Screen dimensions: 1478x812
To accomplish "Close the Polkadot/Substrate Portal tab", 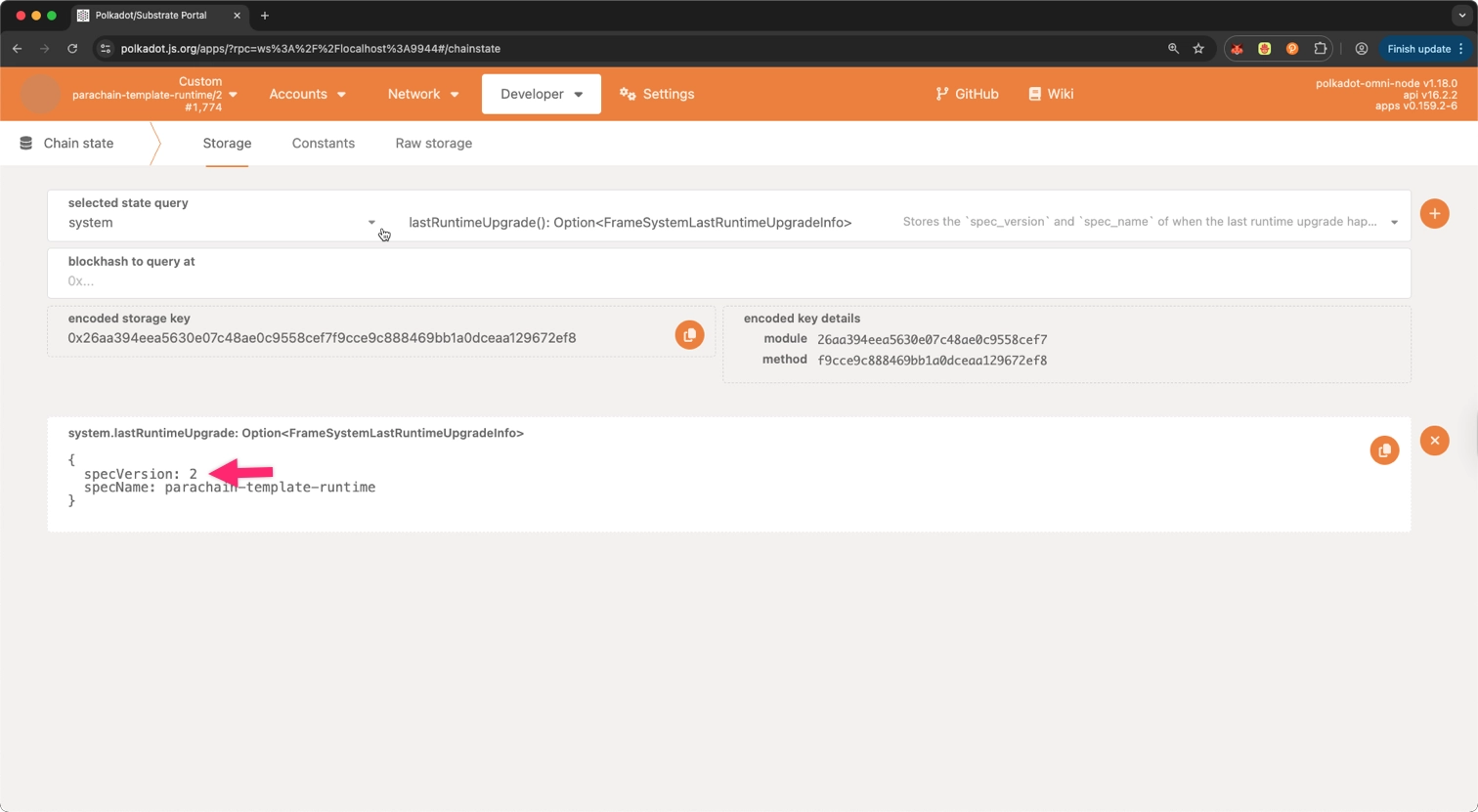I will tap(237, 16).
